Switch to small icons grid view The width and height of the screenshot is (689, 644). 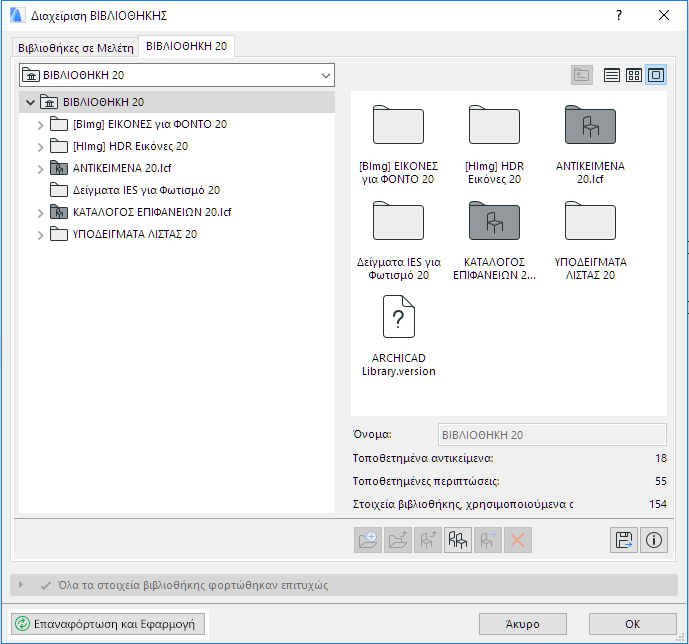[x=634, y=75]
